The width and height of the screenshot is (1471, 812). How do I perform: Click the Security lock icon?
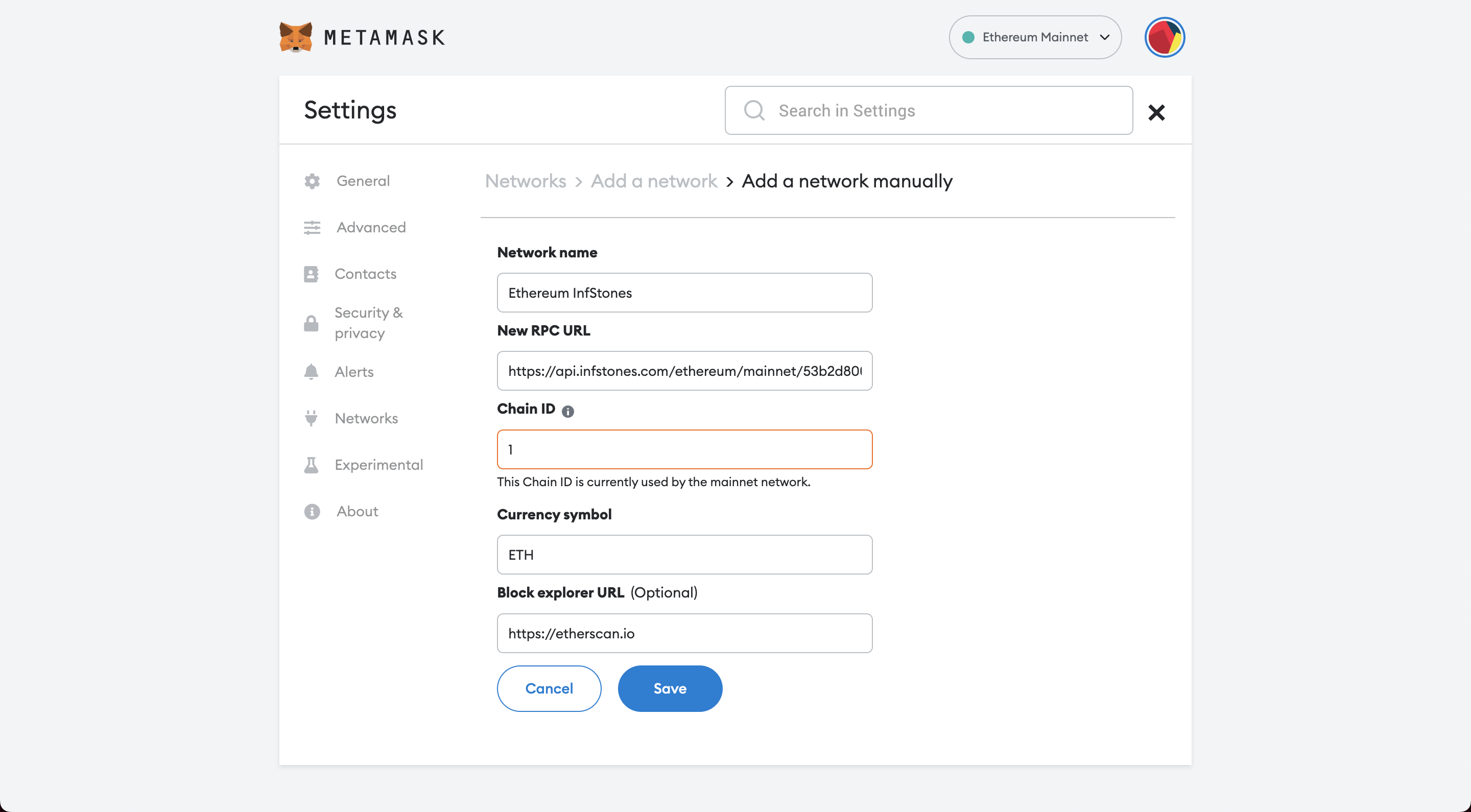point(311,323)
